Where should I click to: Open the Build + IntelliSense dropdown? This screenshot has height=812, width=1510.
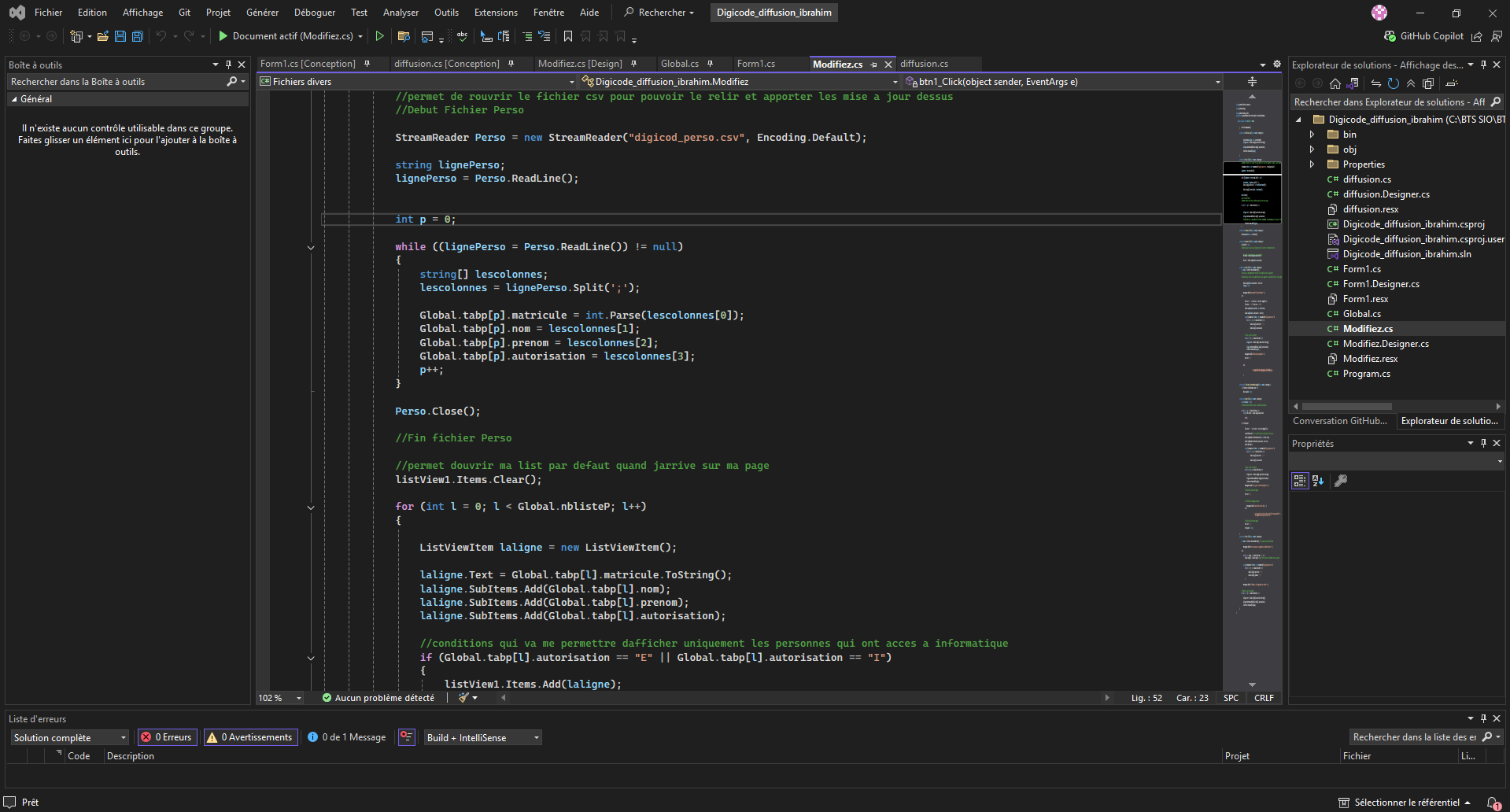482,737
